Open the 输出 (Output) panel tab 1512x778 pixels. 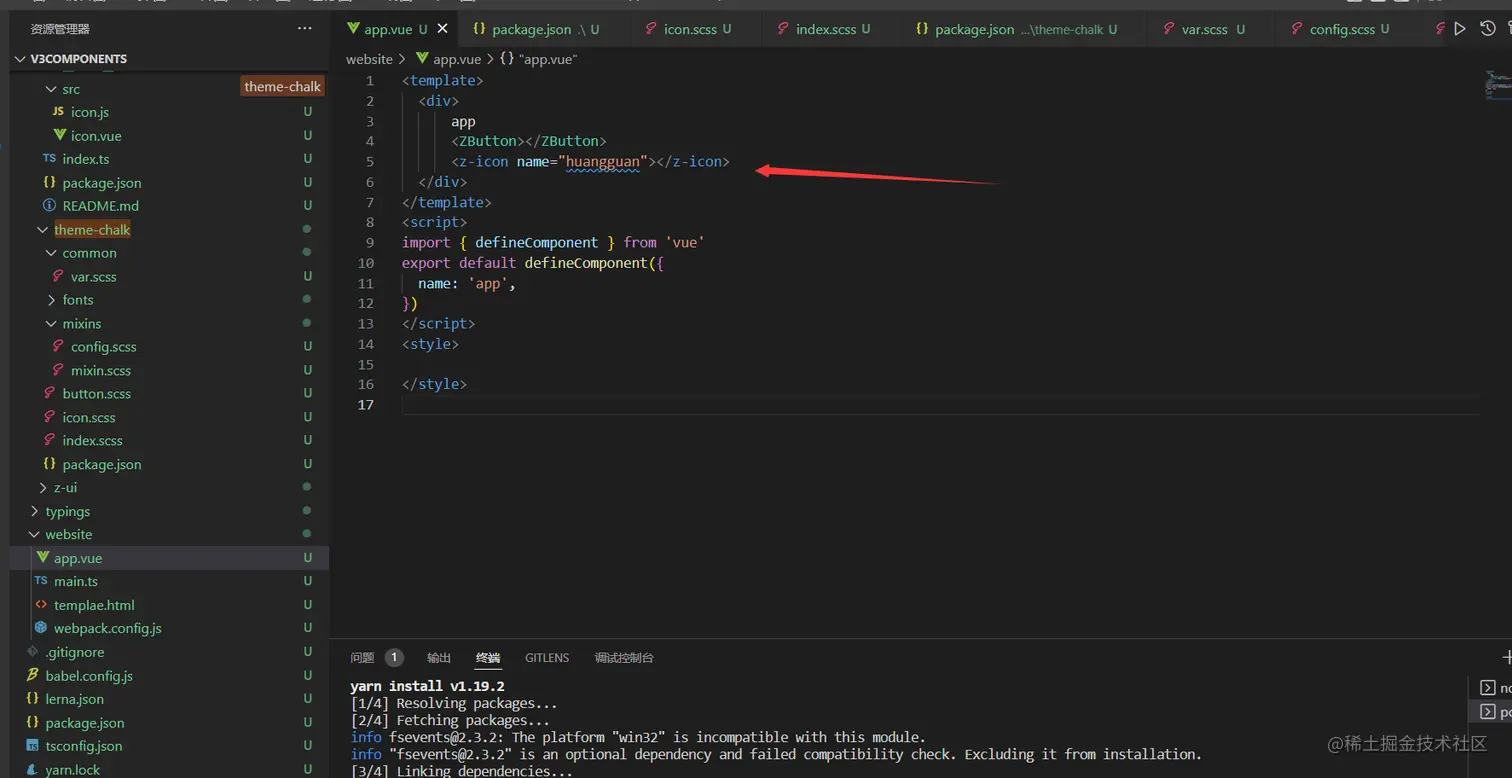[439, 657]
